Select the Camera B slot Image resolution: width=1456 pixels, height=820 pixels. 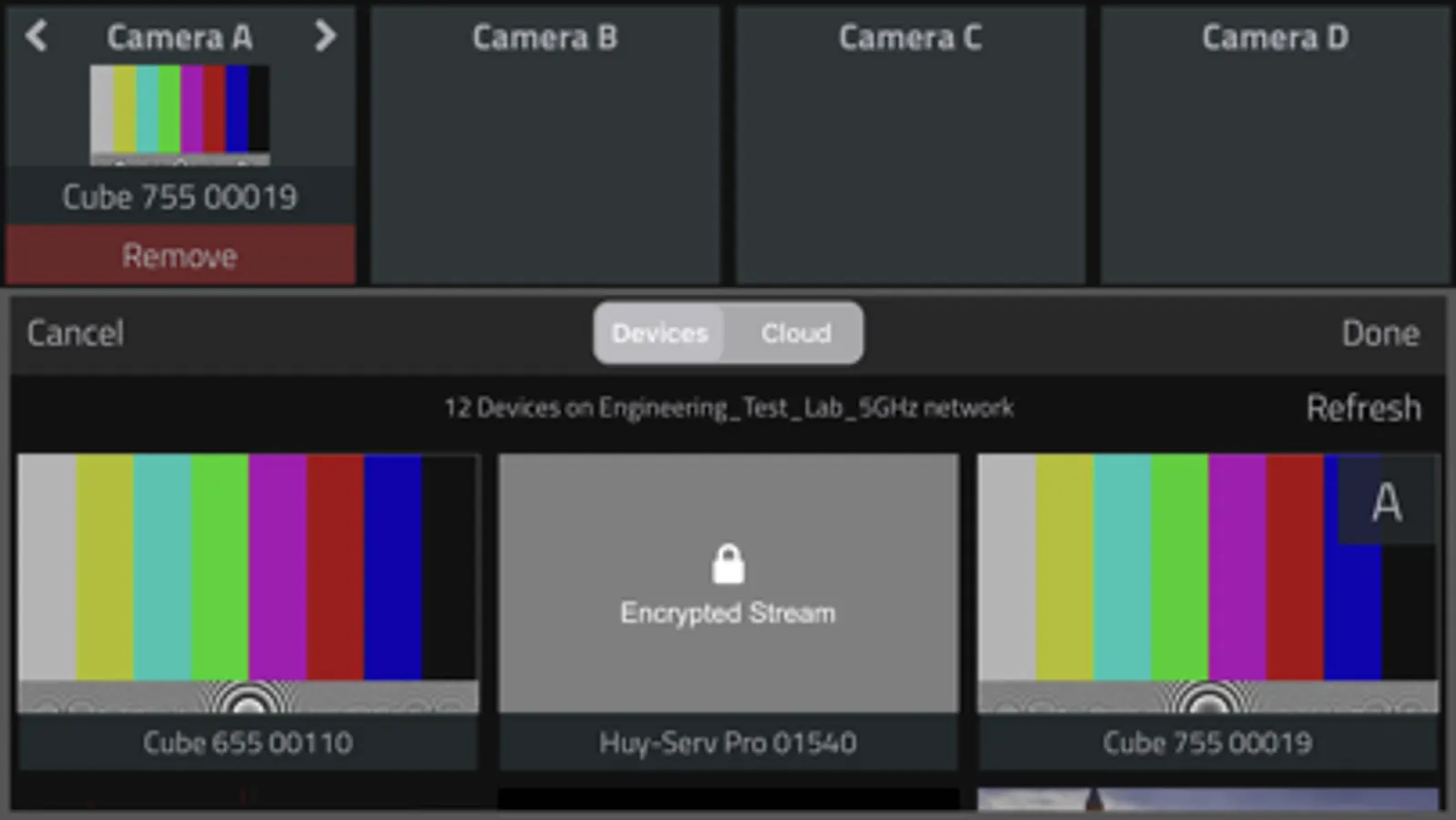click(545, 146)
